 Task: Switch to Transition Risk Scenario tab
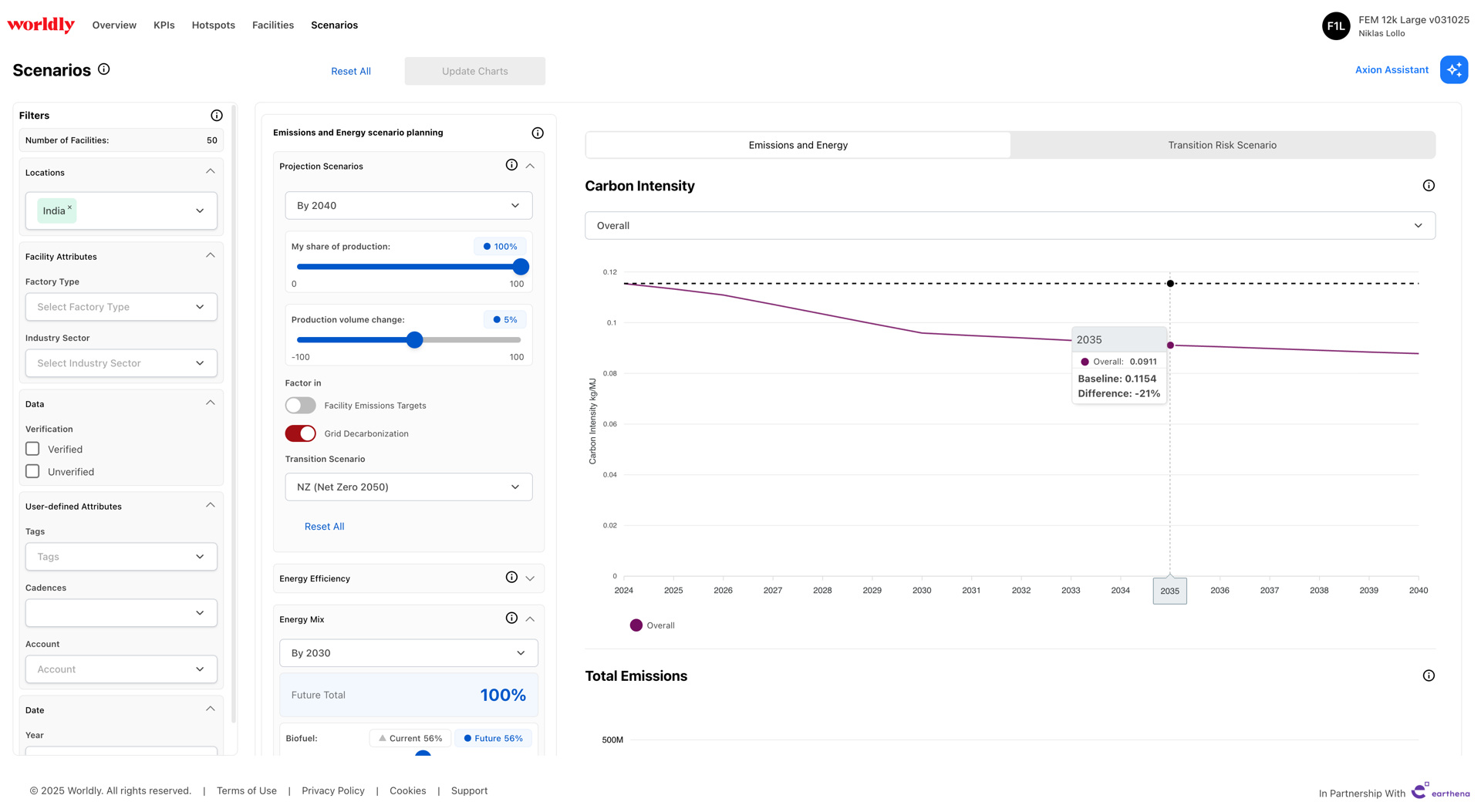pos(1222,145)
